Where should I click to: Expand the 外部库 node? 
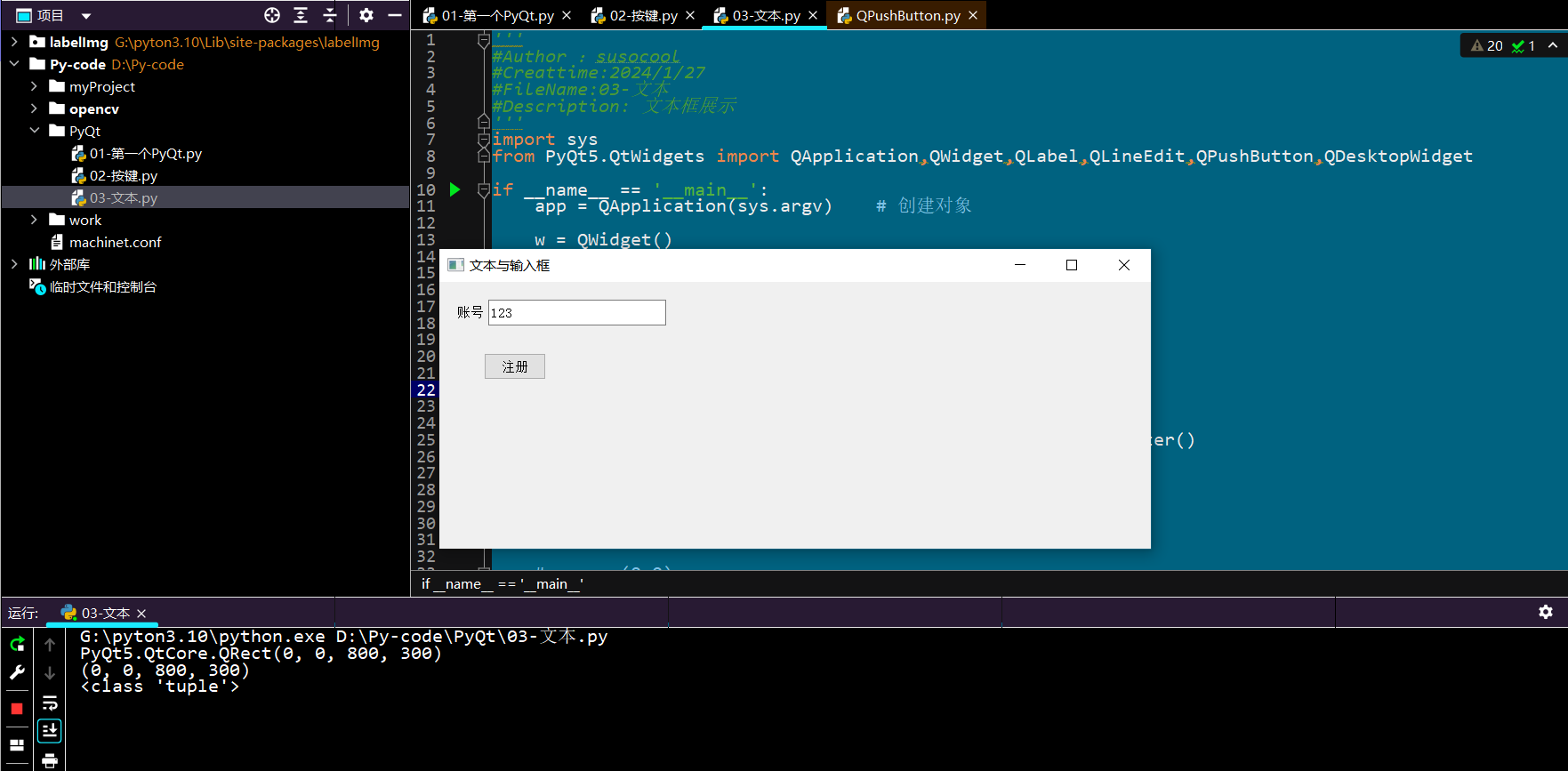(x=14, y=264)
